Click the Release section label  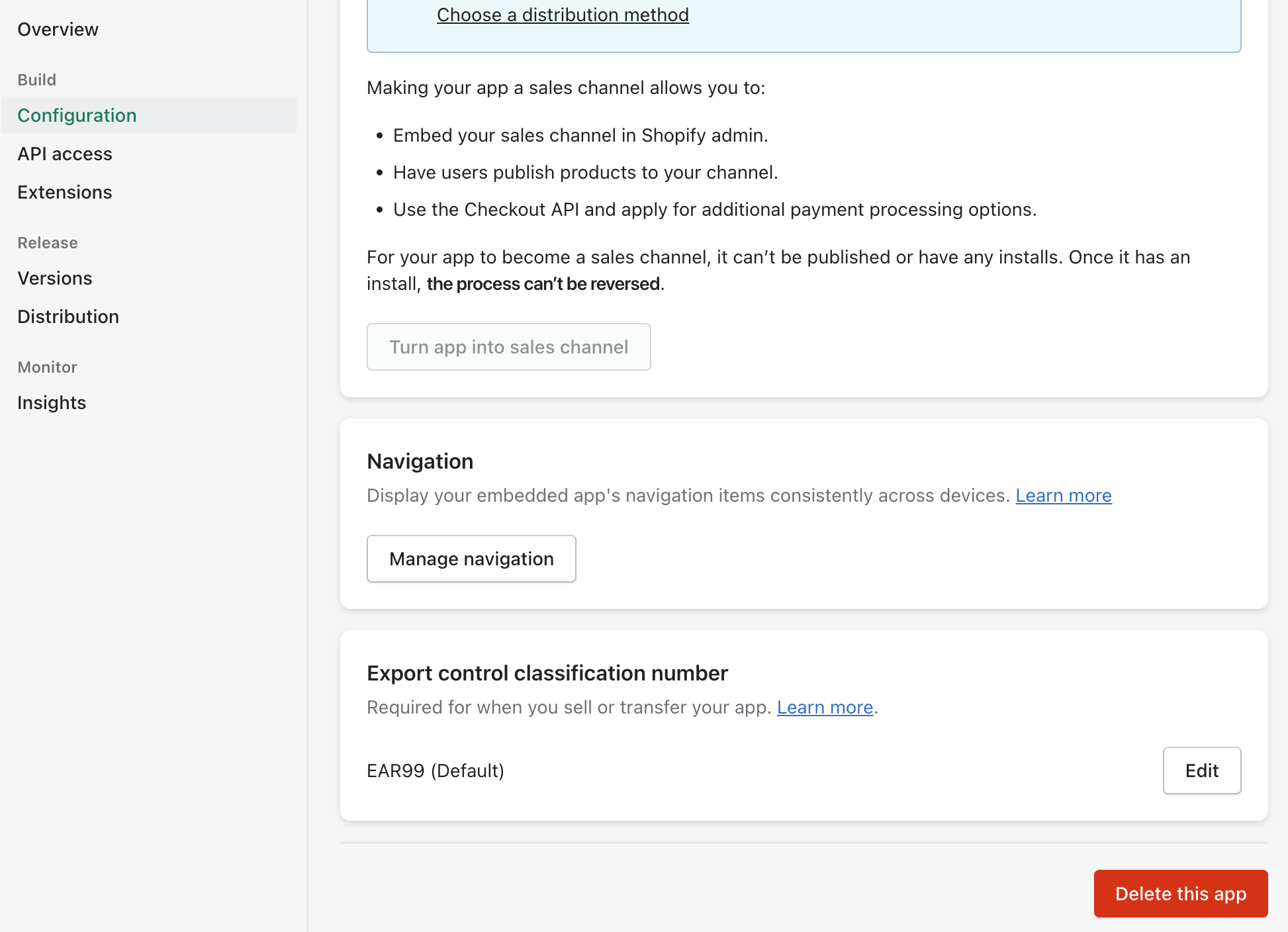click(48, 242)
